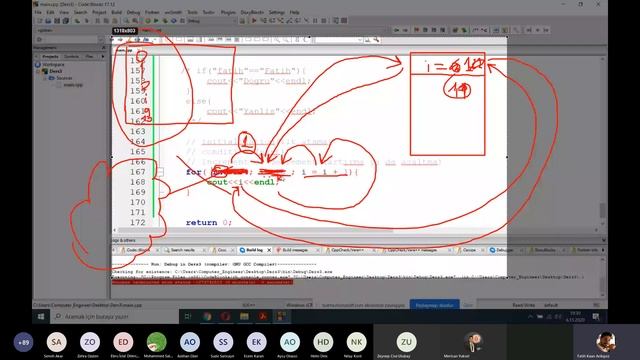Open the Help menu
The width and height of the screenshot is (640, 360).
[294, 12]
